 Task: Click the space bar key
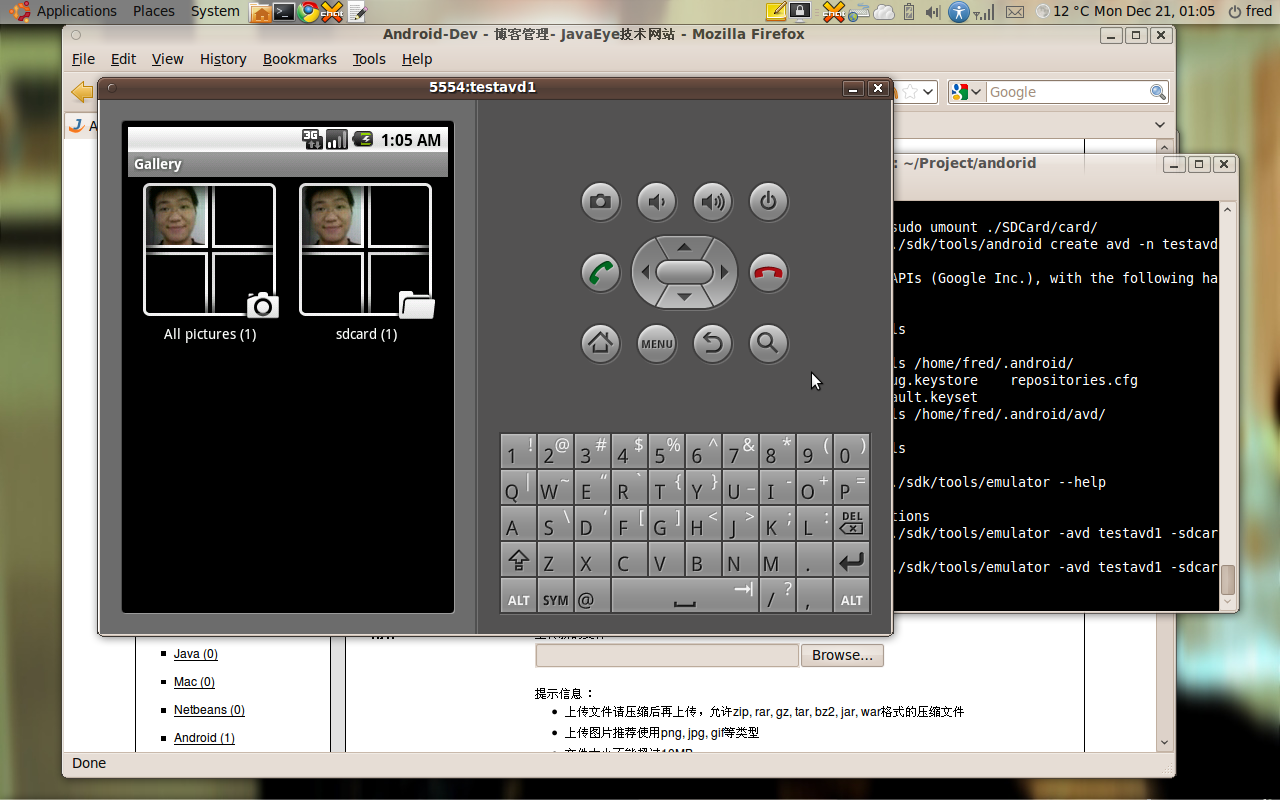coord(684,596)
